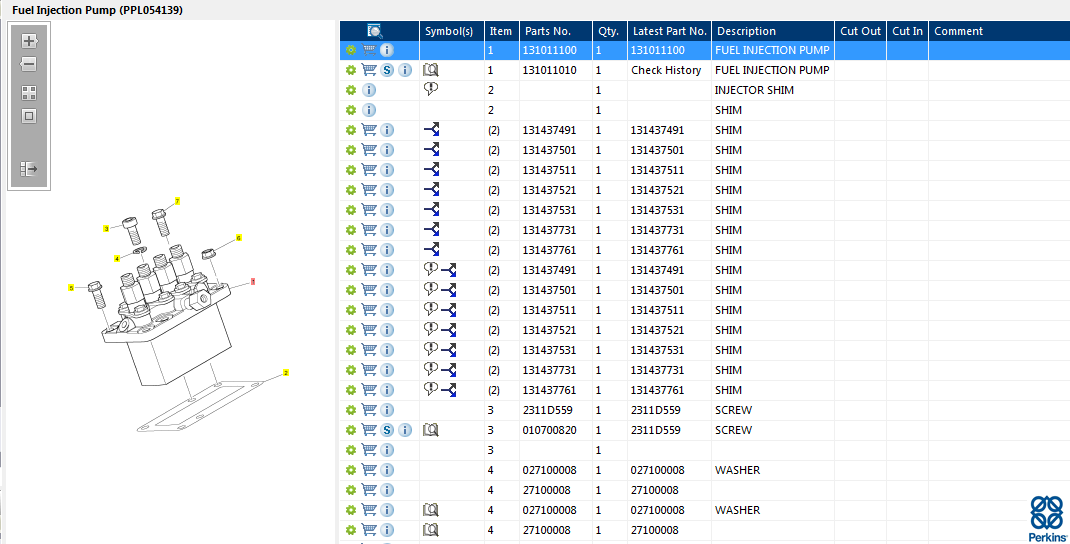Zoom in on the diagram with plus icon

click(x=29, y=41)
